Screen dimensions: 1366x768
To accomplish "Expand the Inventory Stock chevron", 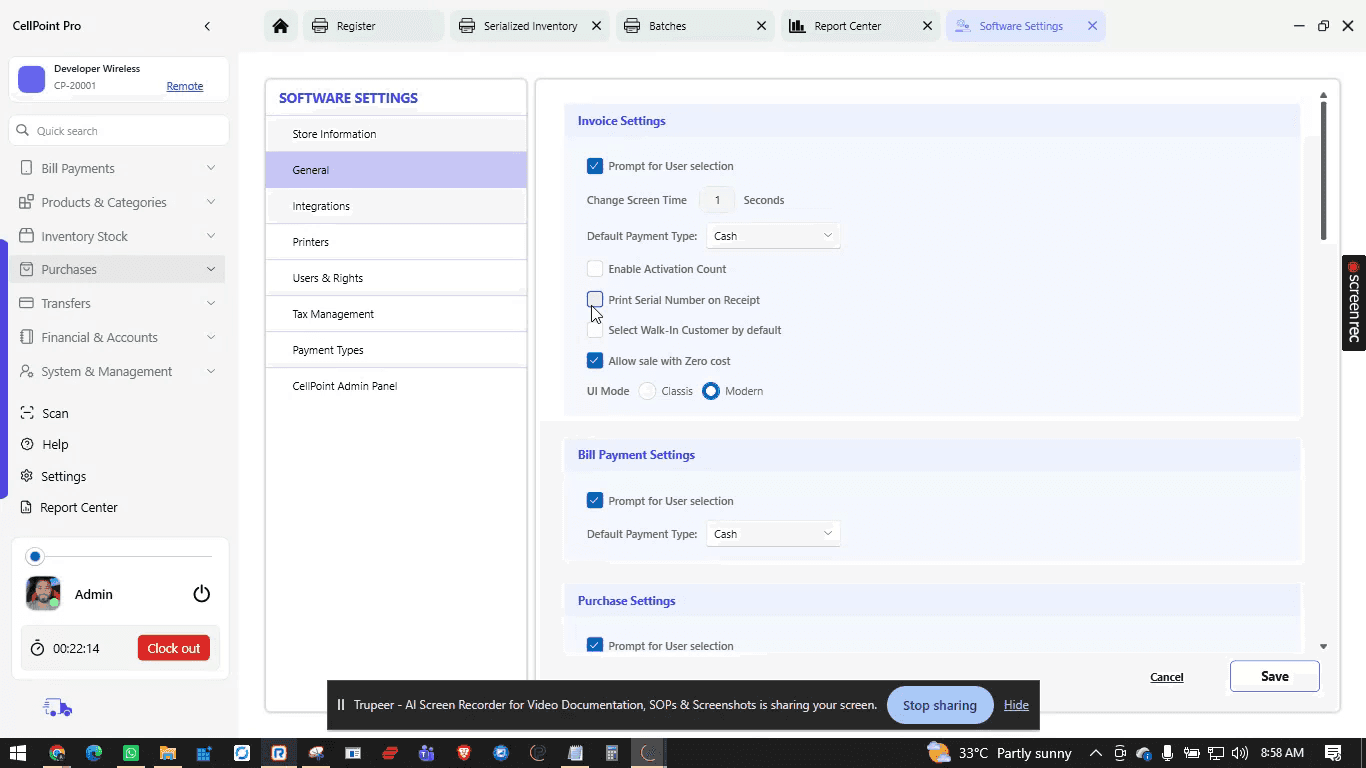I will point(211,236).
